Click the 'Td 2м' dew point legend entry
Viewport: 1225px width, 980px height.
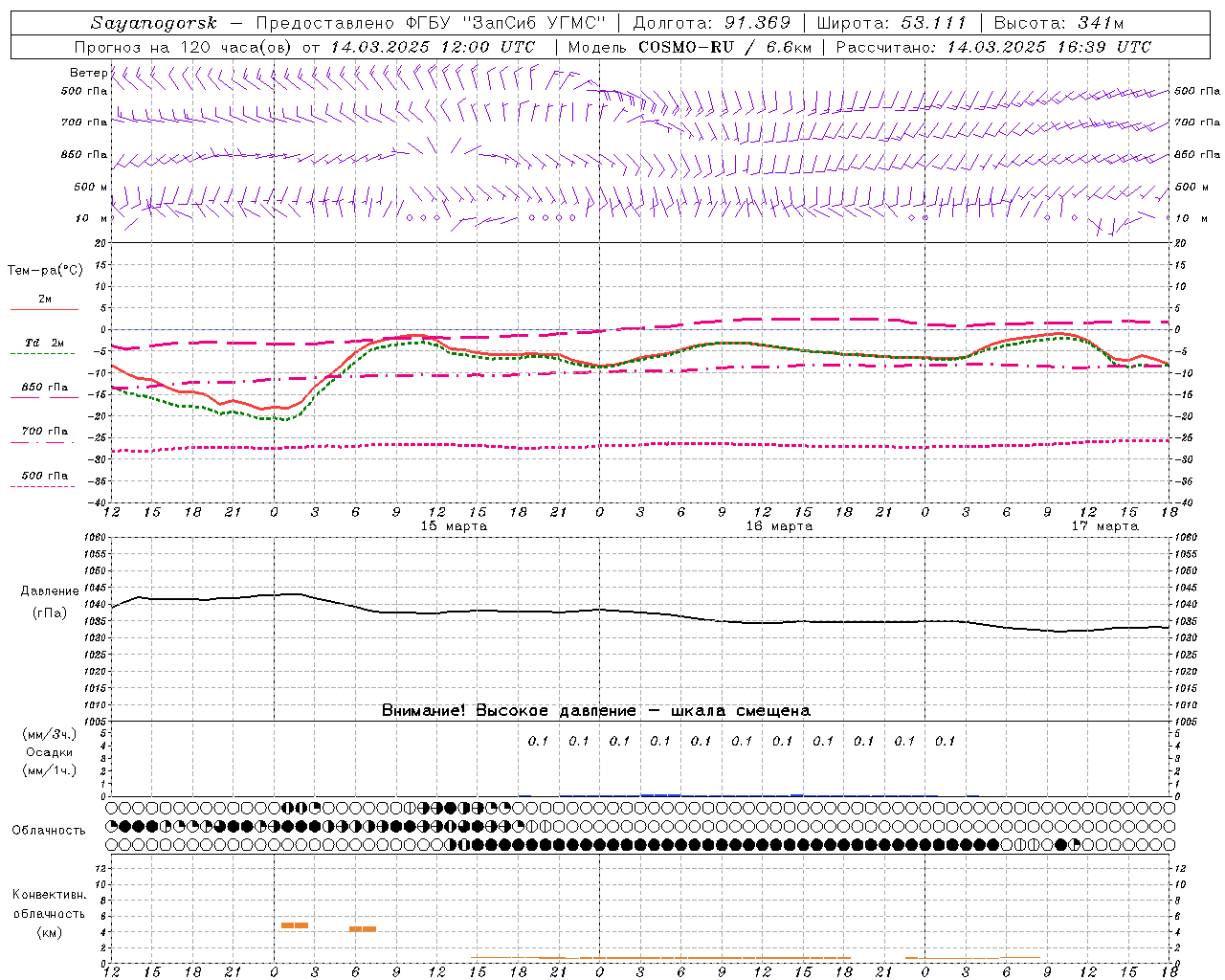44,343
